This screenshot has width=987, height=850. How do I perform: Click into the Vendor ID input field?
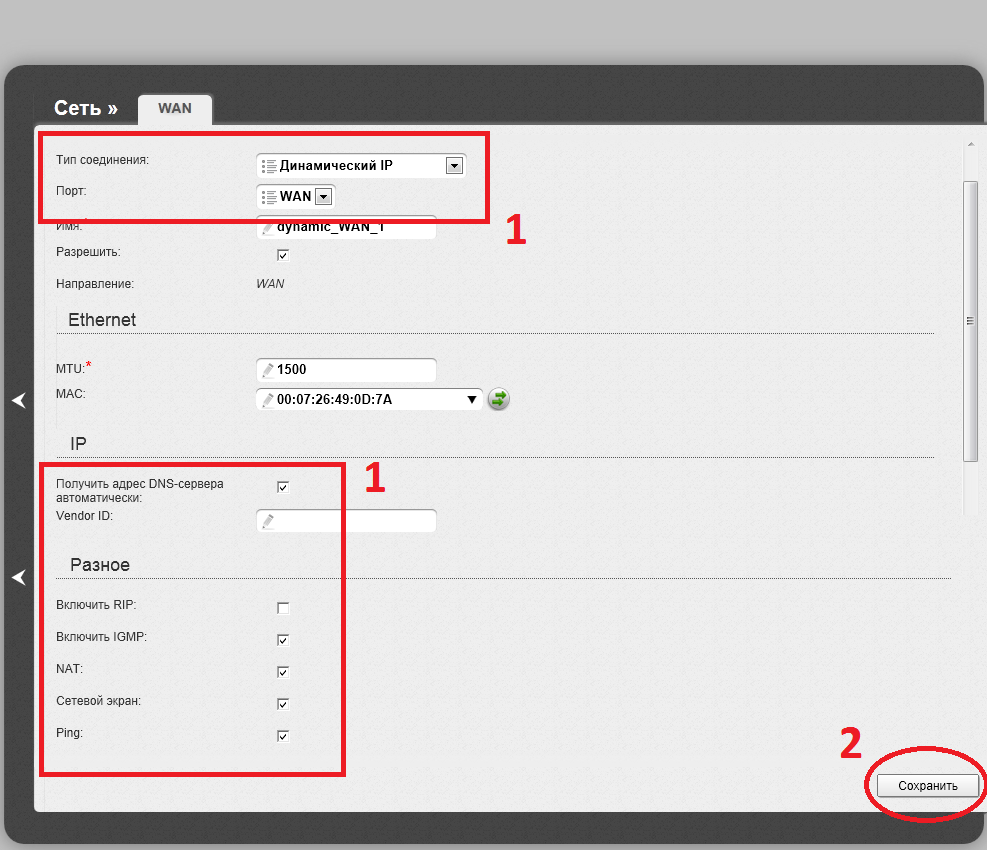click(355, 521)
